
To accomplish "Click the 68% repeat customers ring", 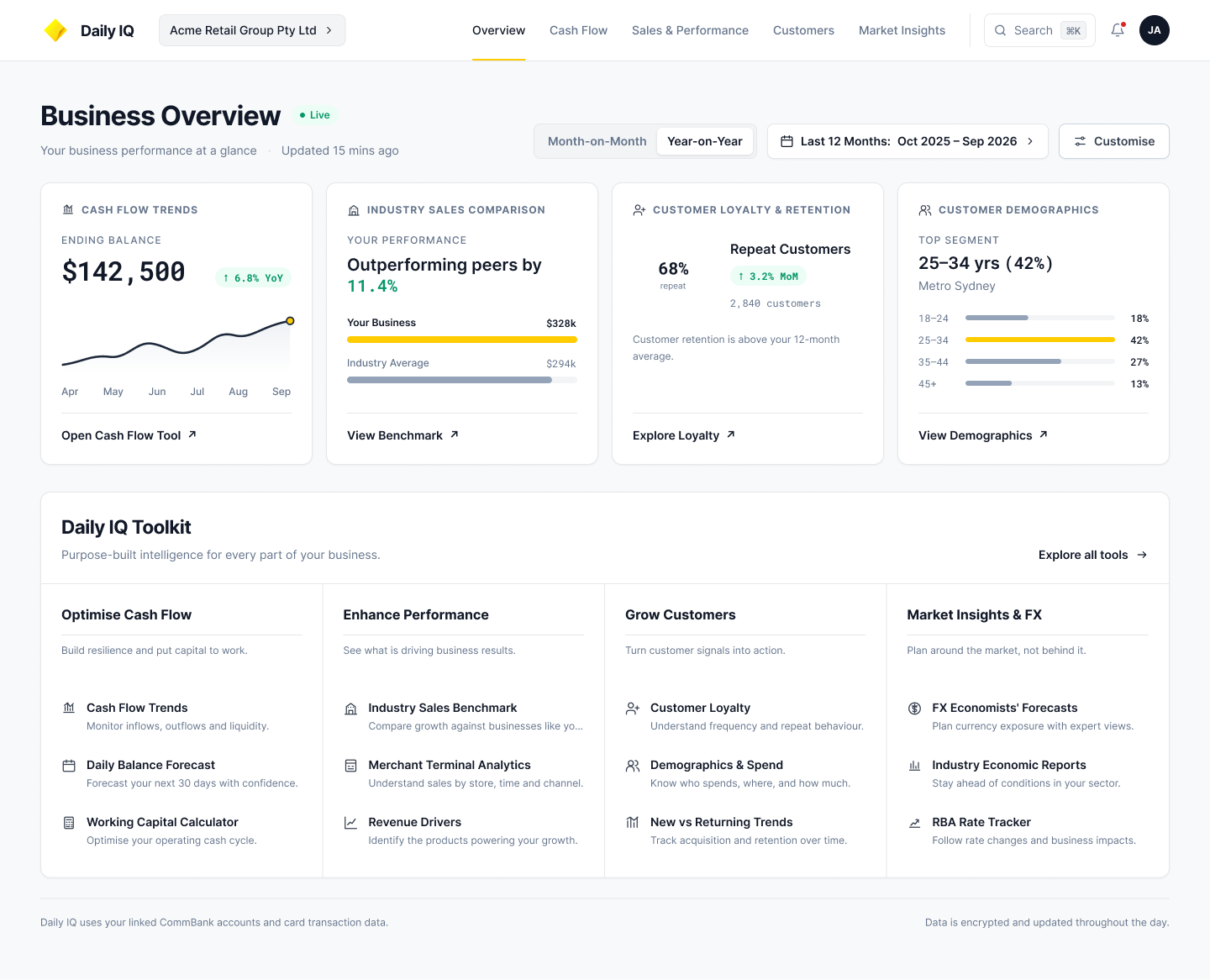I will (673, 273).
